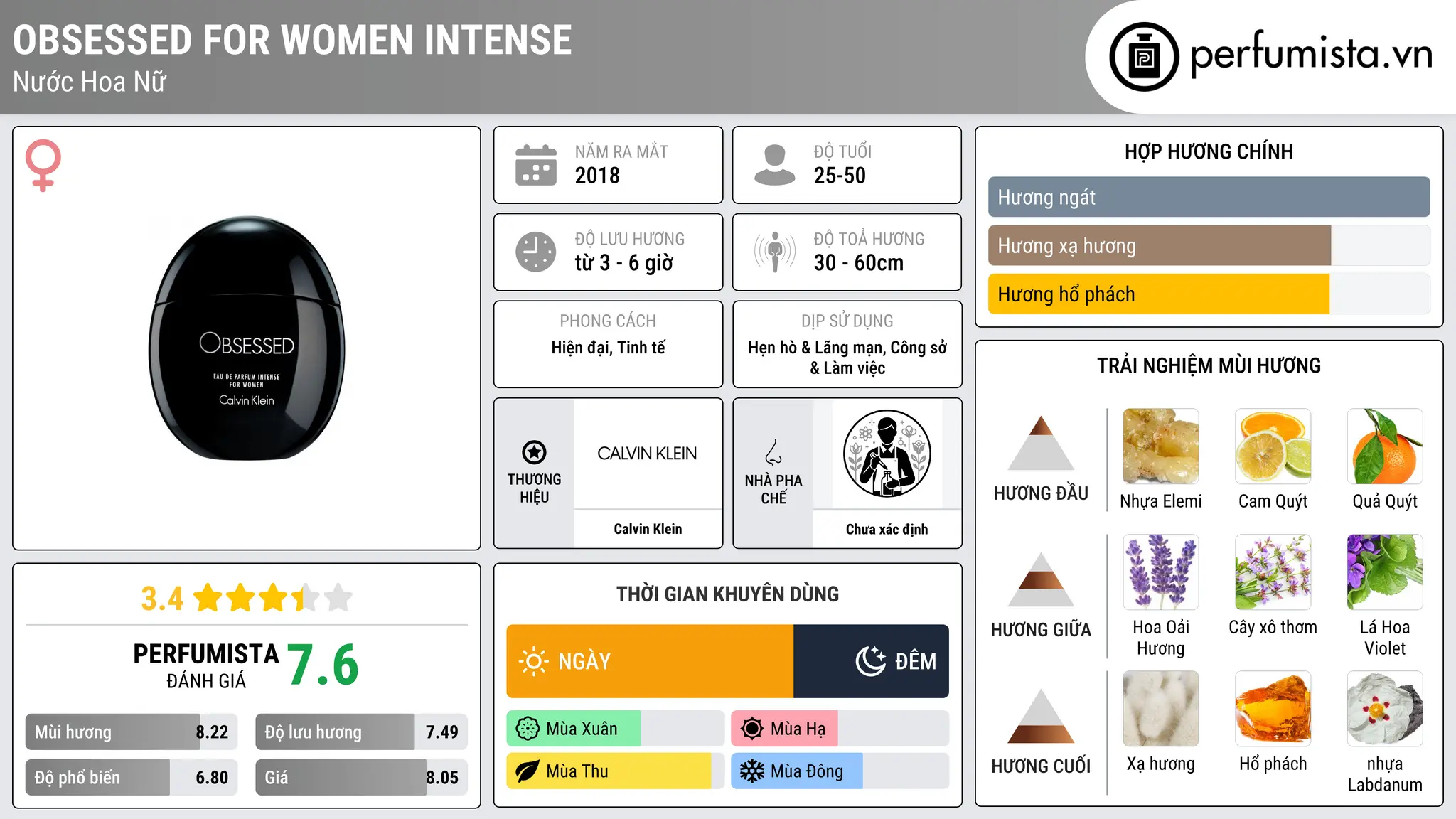
Task: Click the Mùa Xuân season bar
Action: (x=615, y=729)
